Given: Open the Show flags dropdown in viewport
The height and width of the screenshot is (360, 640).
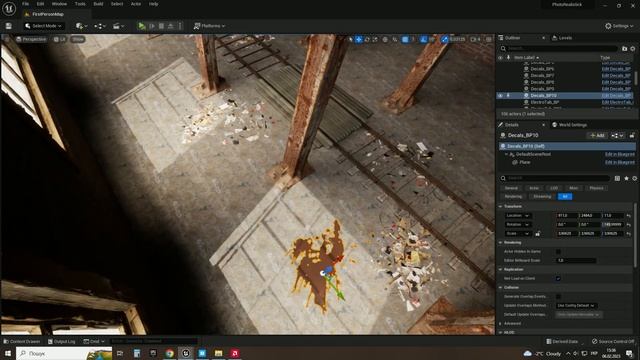Looking at the screenshot, I should coord(78,39).
